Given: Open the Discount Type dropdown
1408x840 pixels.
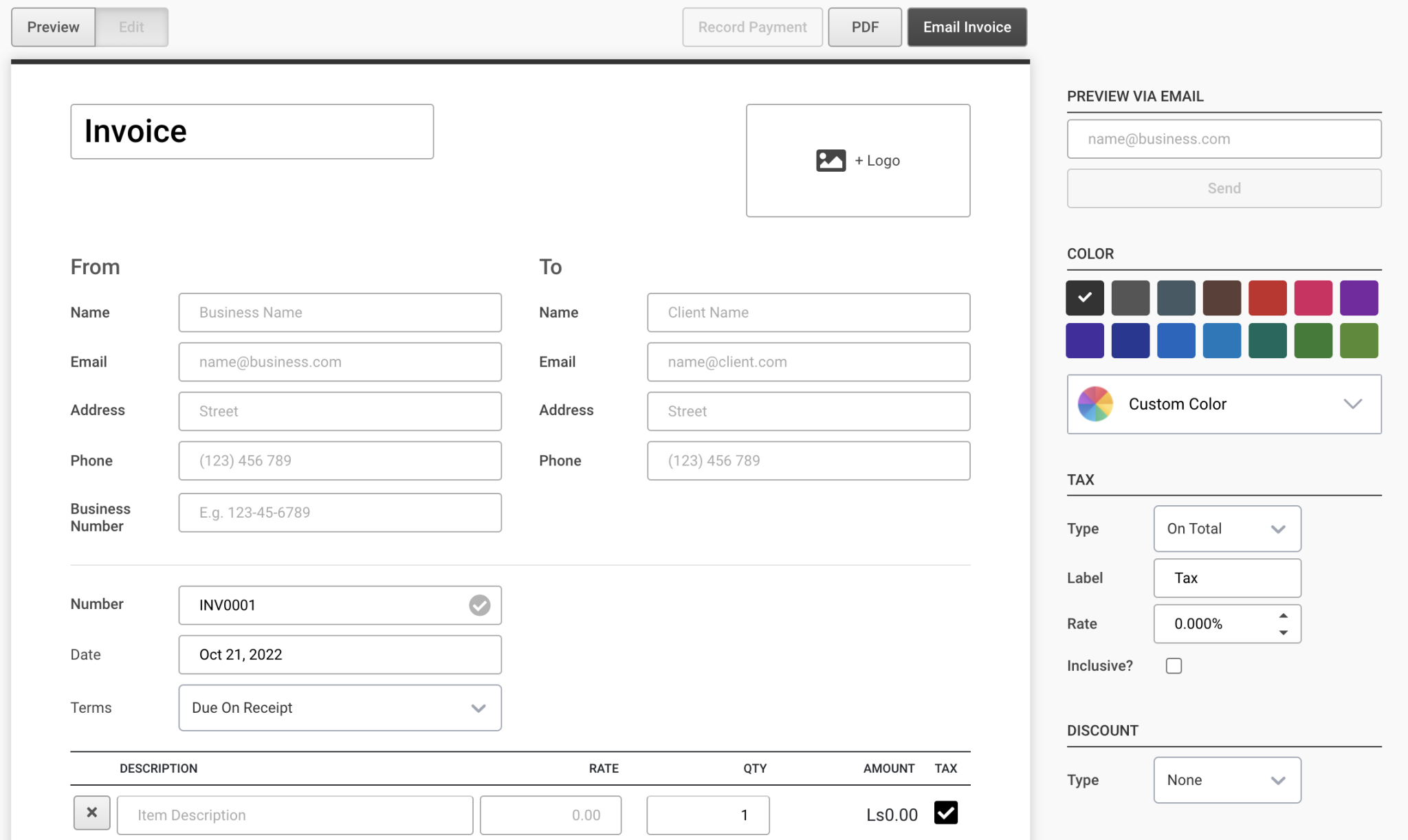Looking at the screenshot, I should click(x=1227, y=780).
